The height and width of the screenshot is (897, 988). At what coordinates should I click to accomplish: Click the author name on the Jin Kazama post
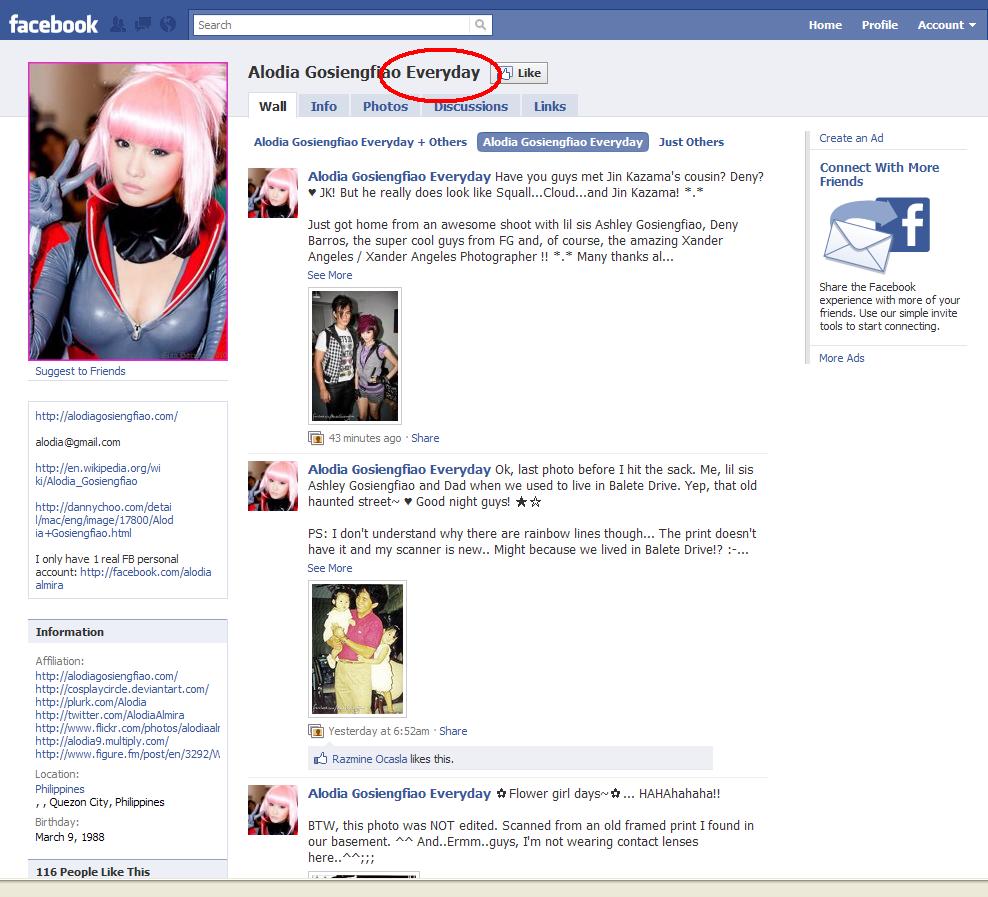tap(399, 176)
